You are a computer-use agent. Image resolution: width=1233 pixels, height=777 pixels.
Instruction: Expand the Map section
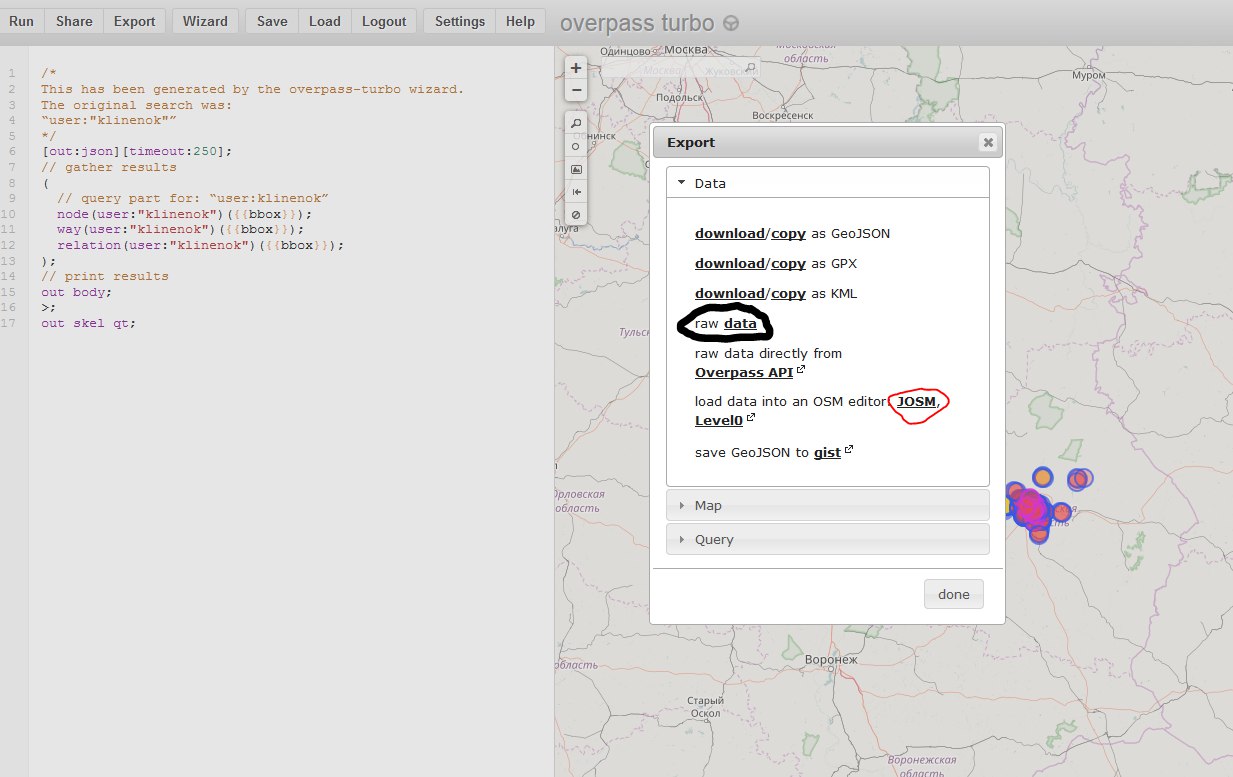pos(828,505)
